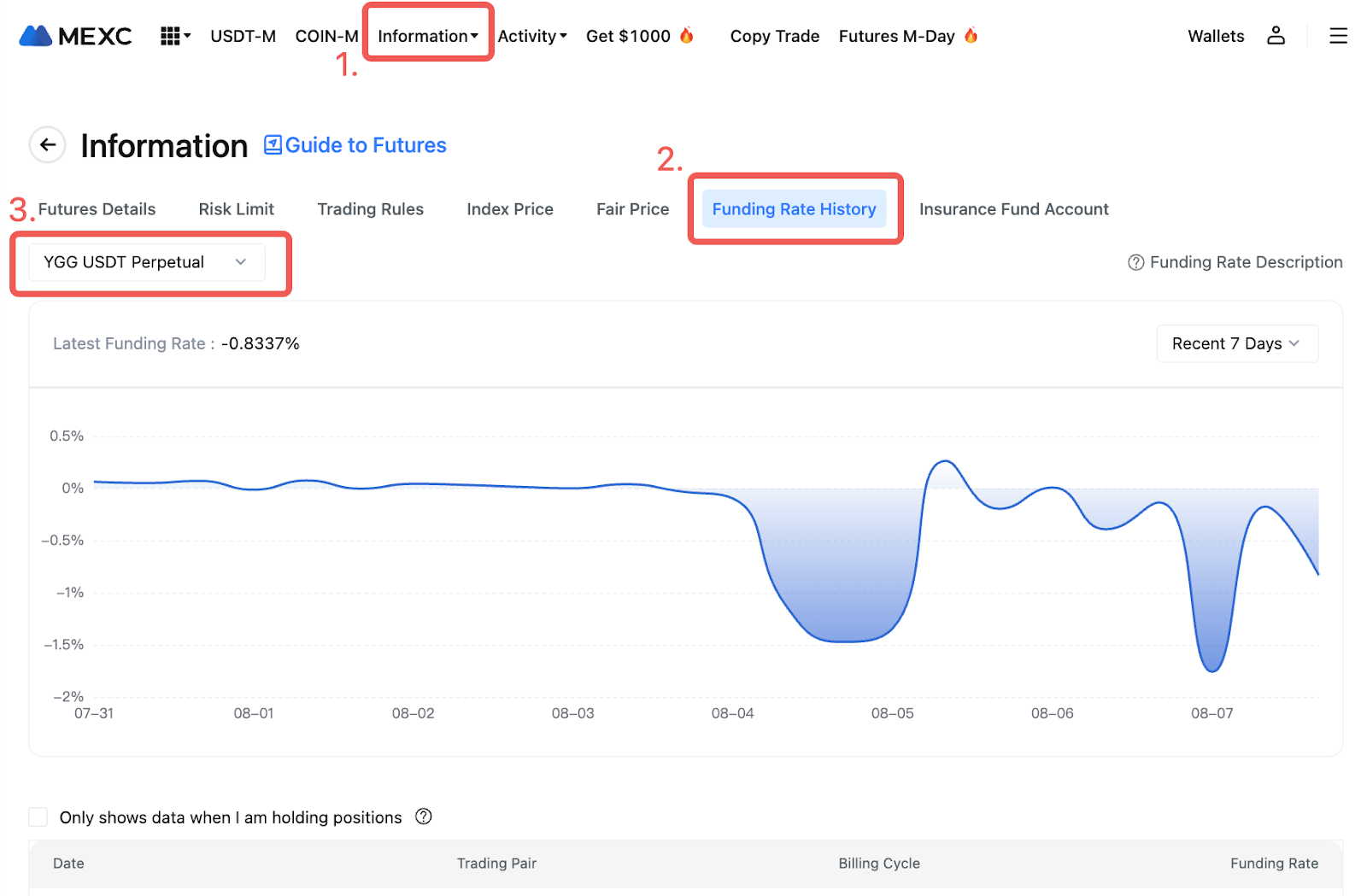
Task: Open the Copy Trade link
Action: (774, 36)
